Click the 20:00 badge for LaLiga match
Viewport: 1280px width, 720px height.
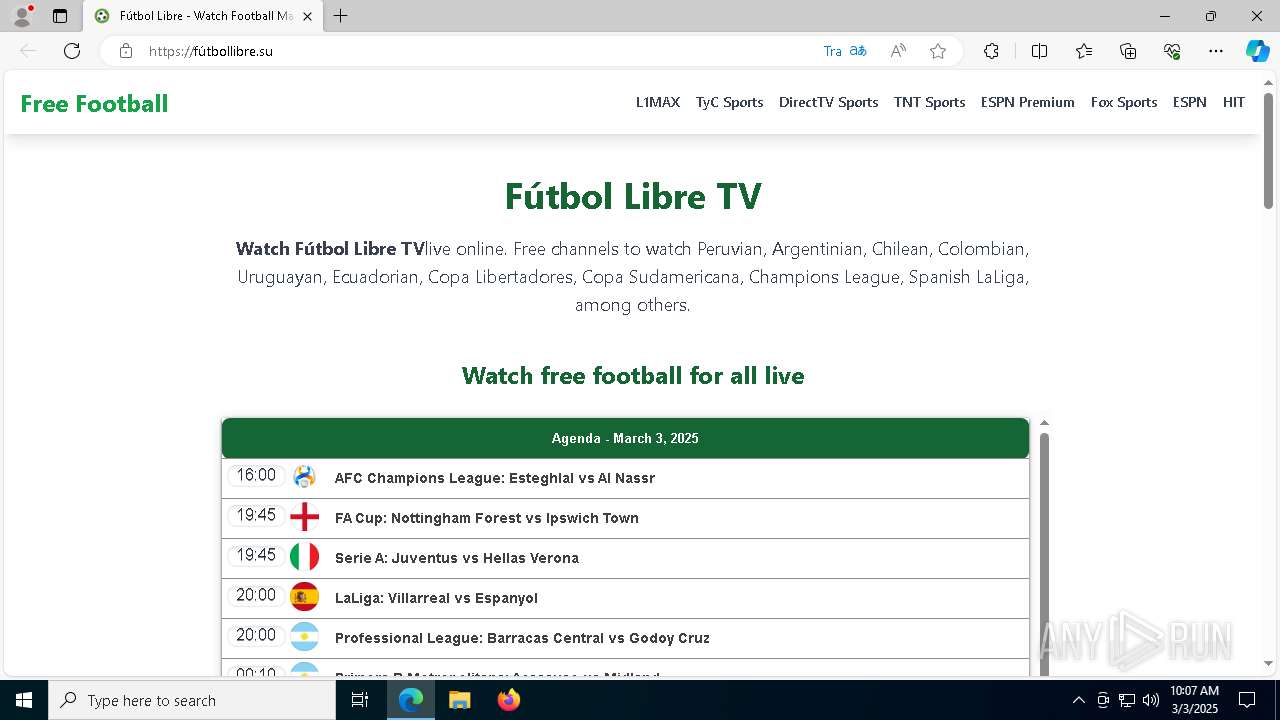point(256,595)
